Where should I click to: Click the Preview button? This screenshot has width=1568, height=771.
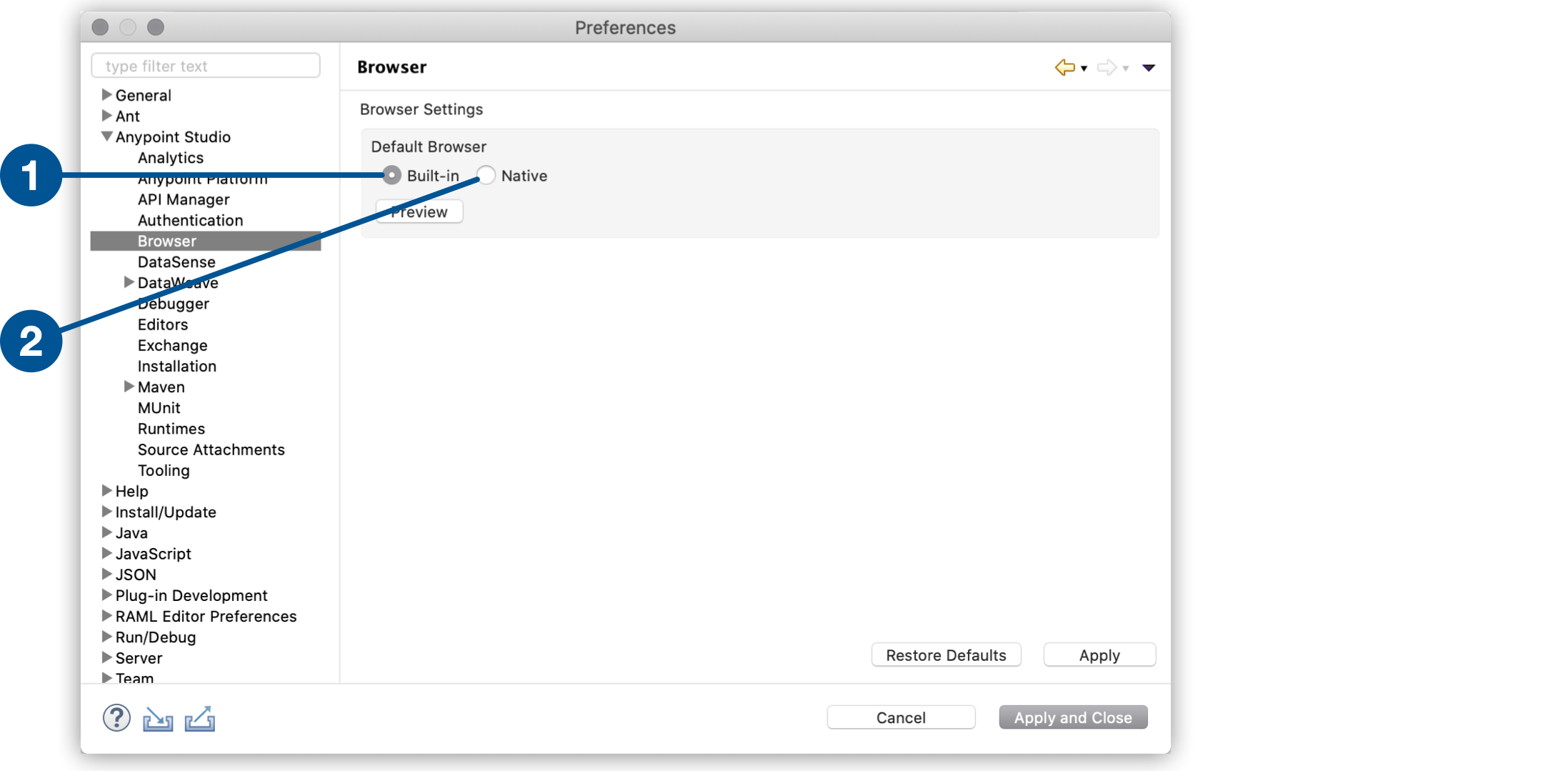coord(419,212)
